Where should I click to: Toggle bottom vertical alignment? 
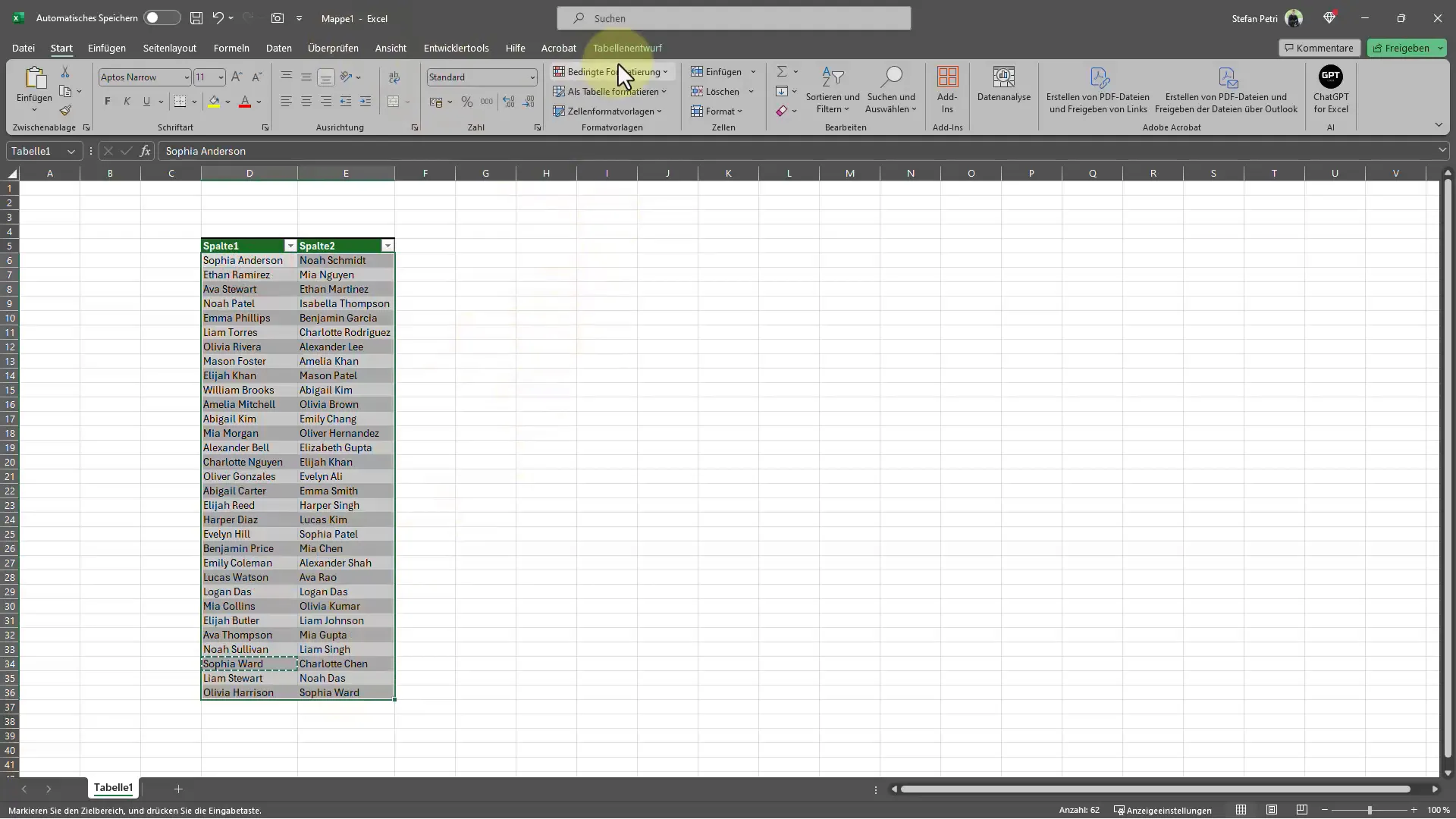pos(325,77)
